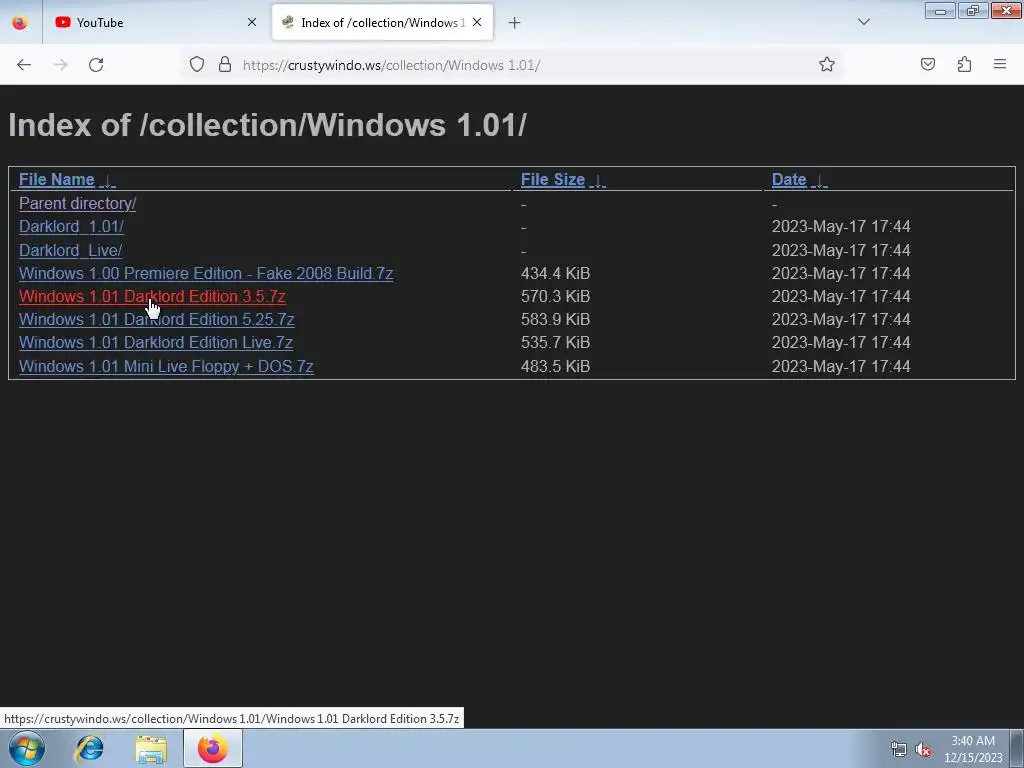Open the Darklord_1.01 folder
This screenshot has height=768, width=1024.
71,227
